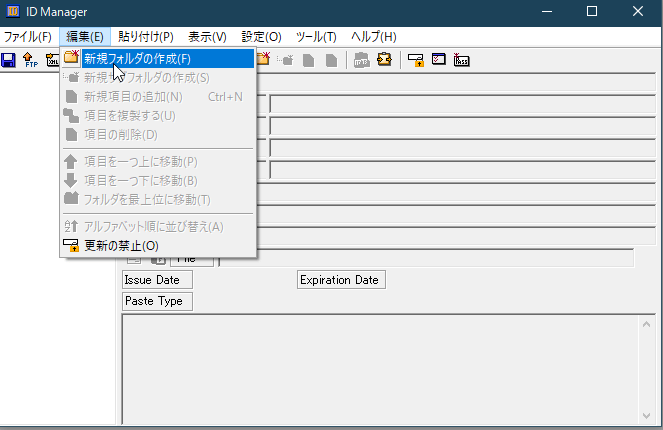Screen dimensions: 663x430
Task: Click the Expiration Date label button
Action: (x=341, y=280)
